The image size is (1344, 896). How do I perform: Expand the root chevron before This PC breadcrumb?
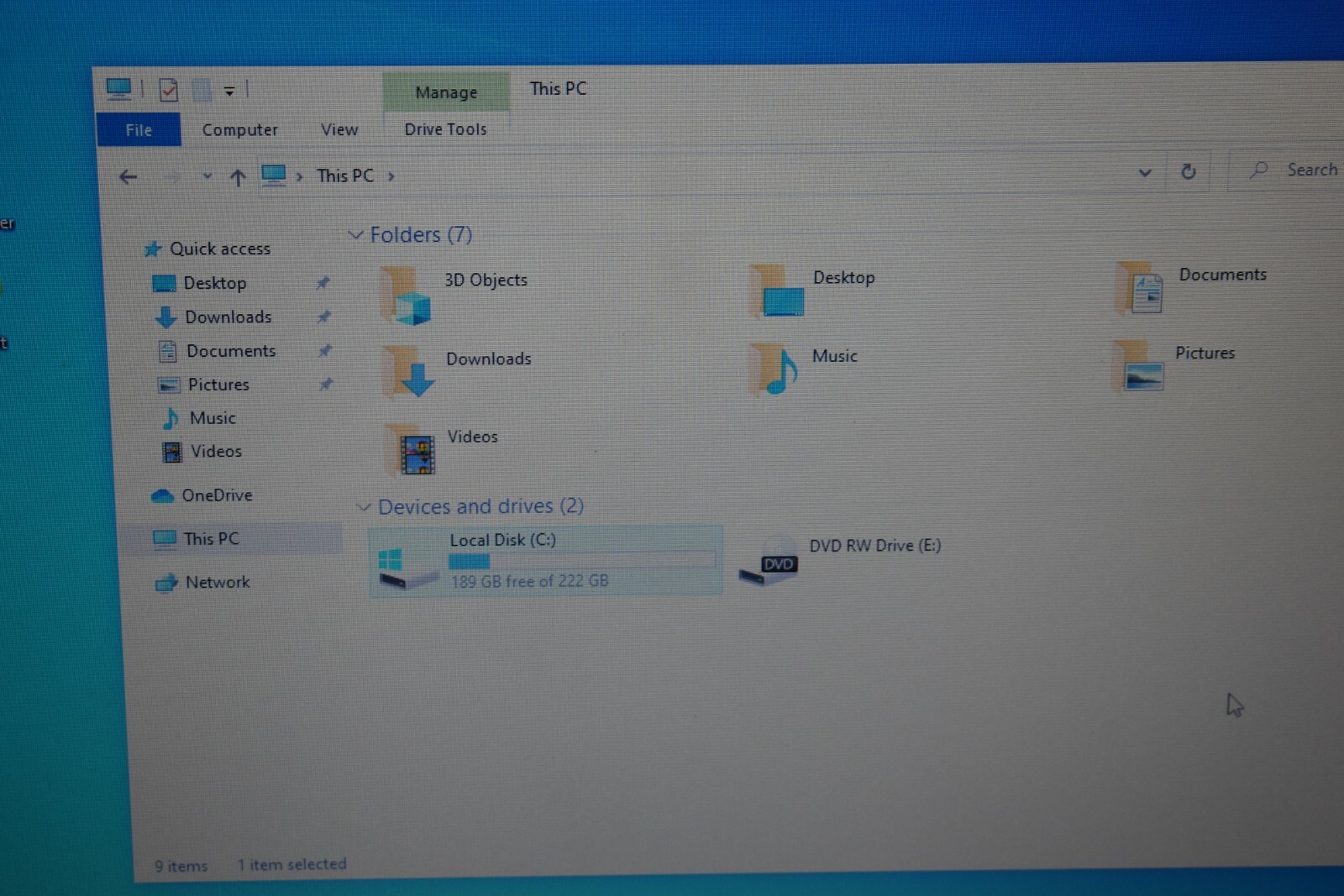(299, 176)
